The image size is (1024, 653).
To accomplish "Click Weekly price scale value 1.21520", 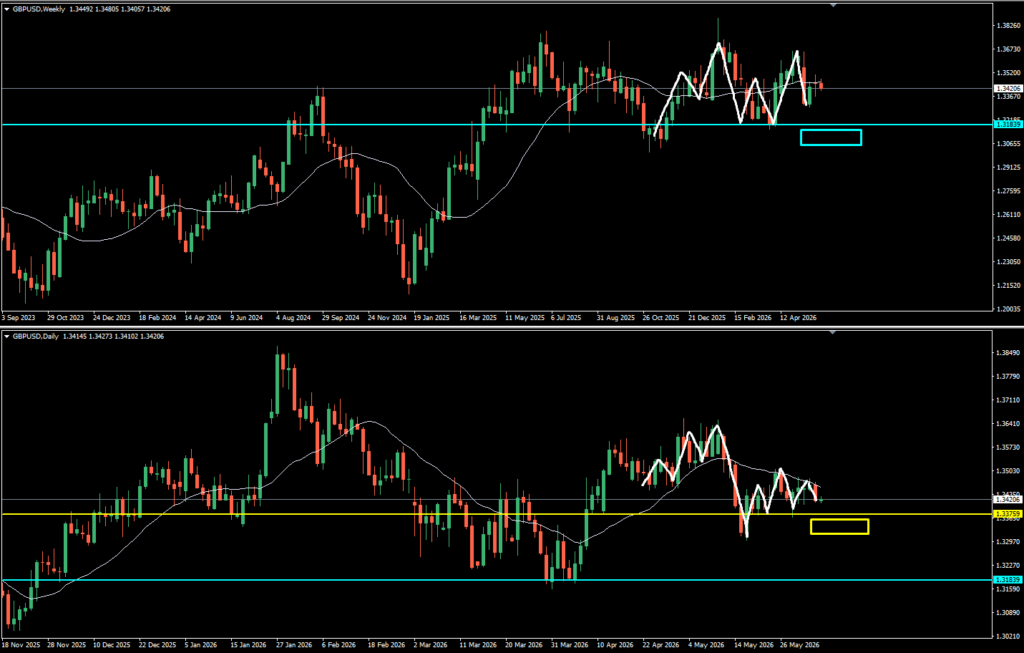I will point(1009,285).
